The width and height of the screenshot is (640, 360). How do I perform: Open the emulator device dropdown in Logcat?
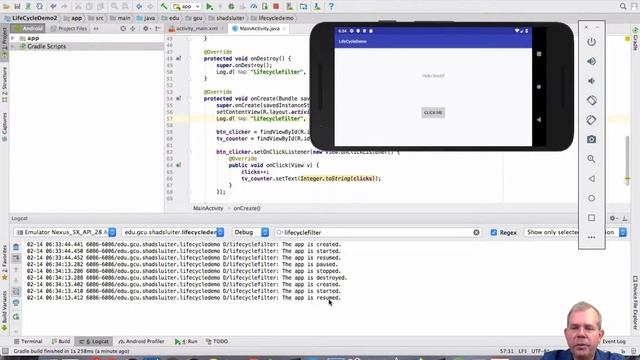(x=65, y=232)
